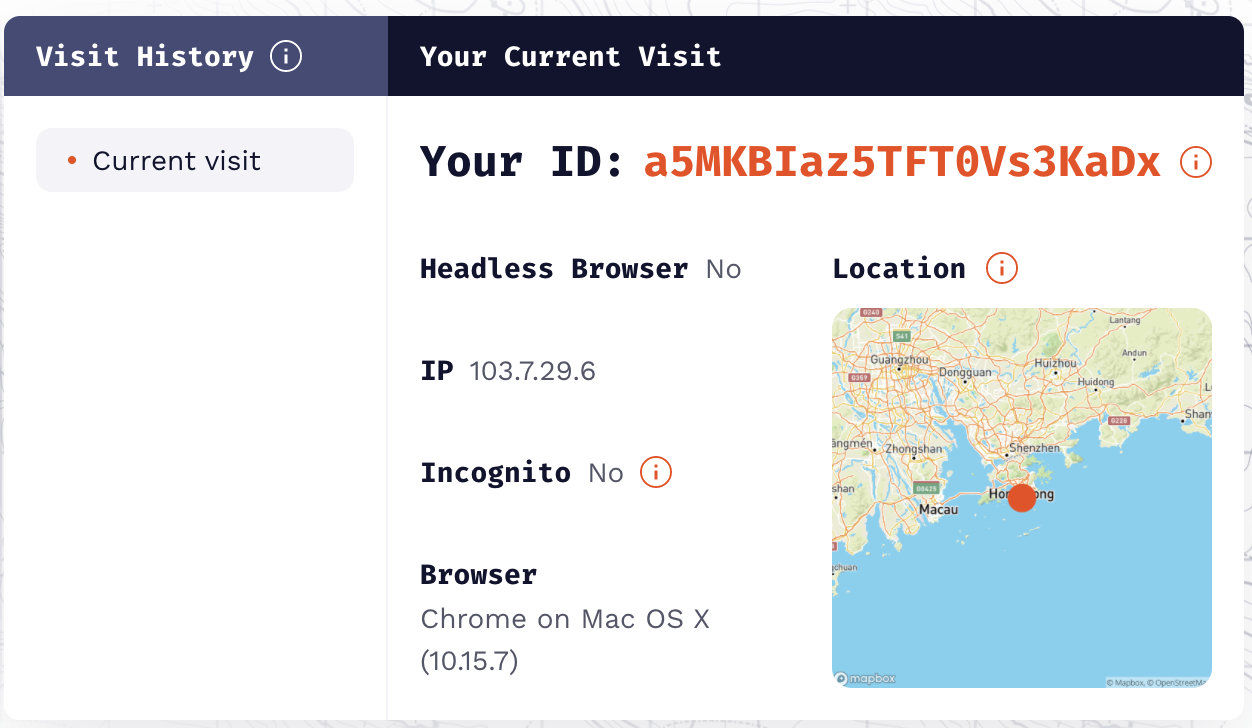
Task: Click the Chrome on Mac OS X text
Action: pyautogui.click(x=565, y=619)
